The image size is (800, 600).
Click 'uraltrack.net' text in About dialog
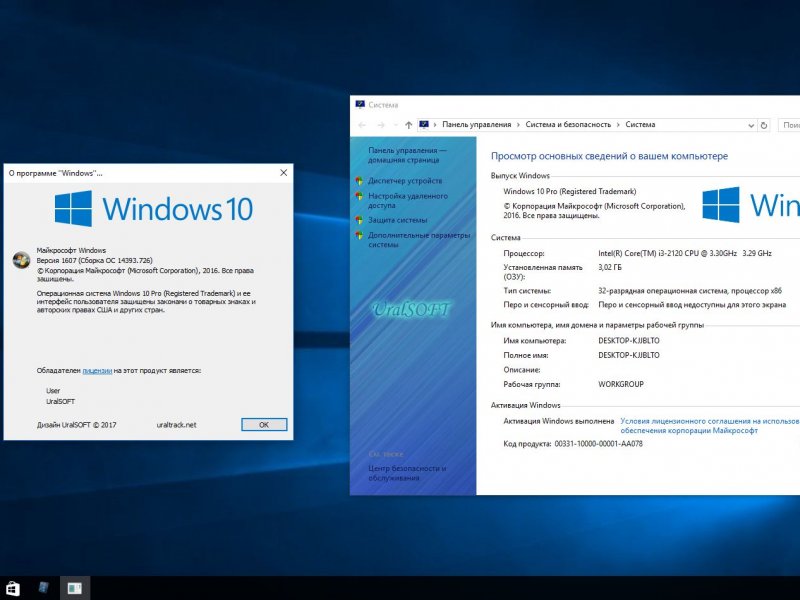point(176,424)
